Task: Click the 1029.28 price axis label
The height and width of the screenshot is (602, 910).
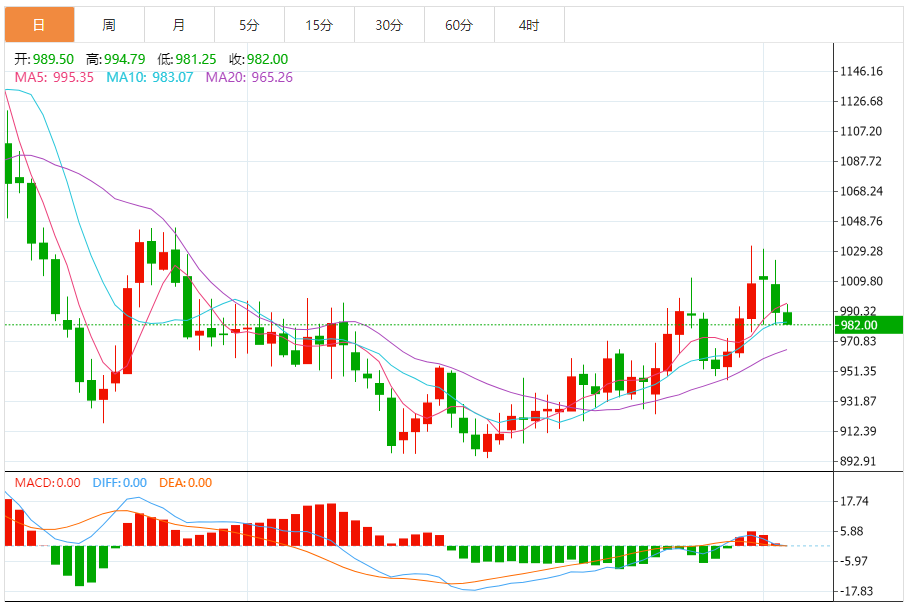Action: [861, 251]
